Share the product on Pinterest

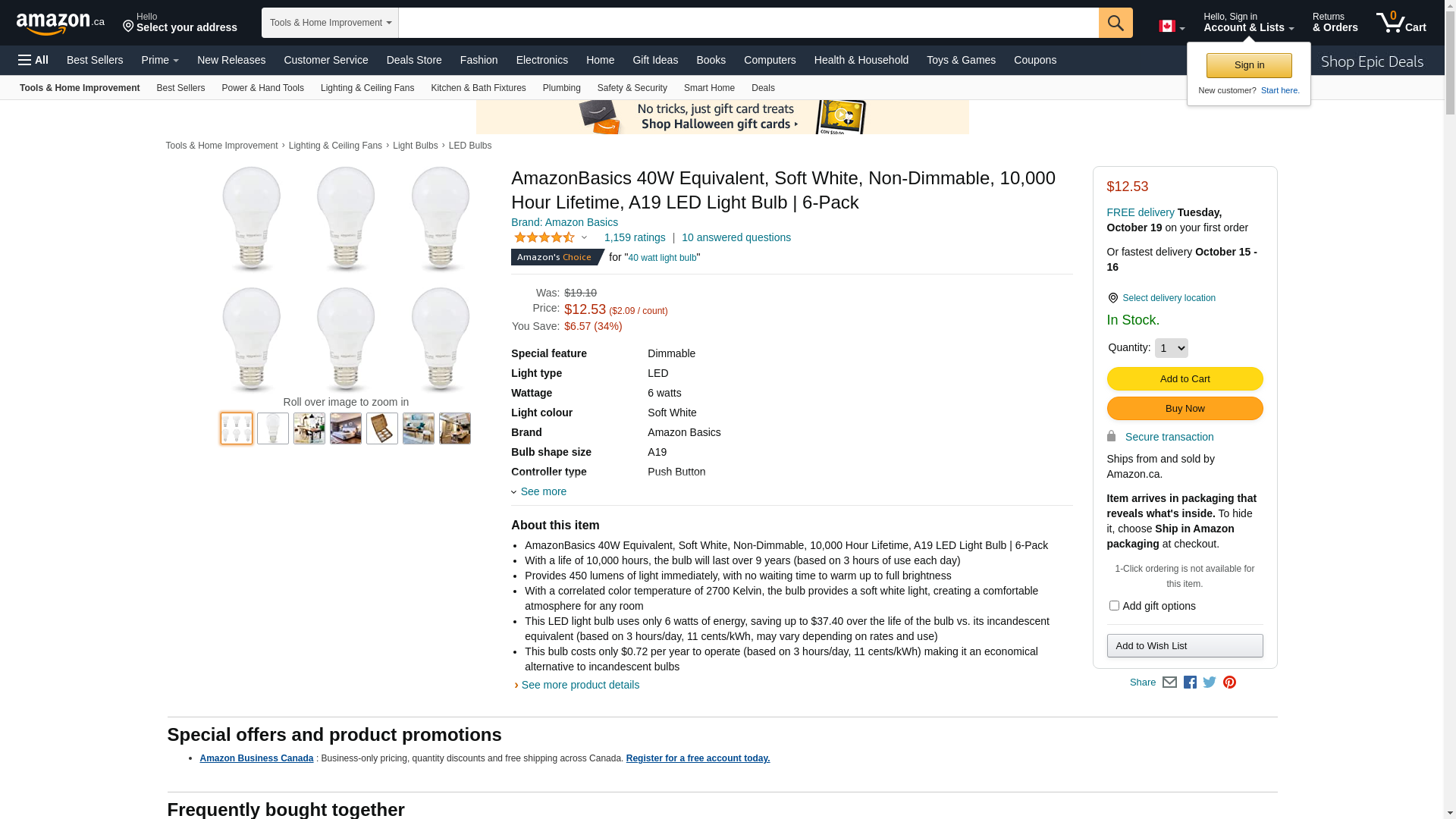[1229, 682]
